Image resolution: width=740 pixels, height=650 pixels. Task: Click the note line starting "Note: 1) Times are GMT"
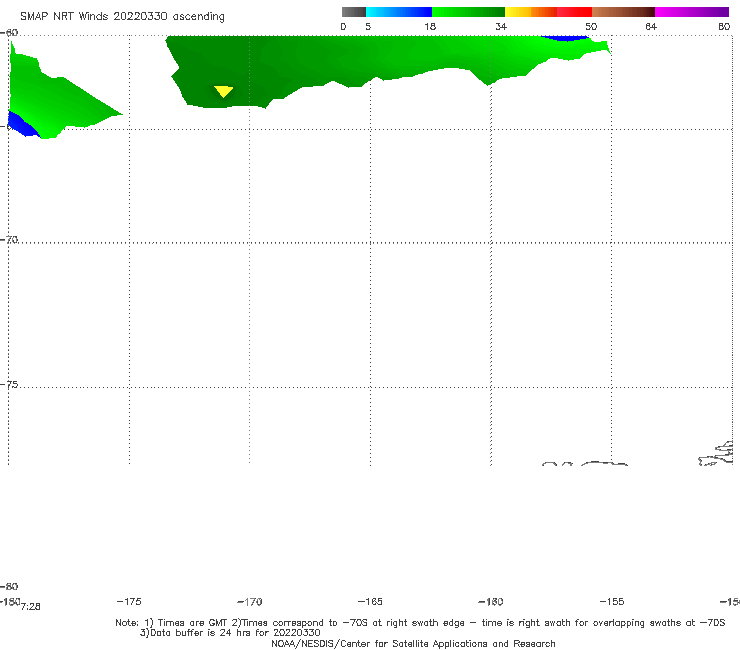coord(420,623)
